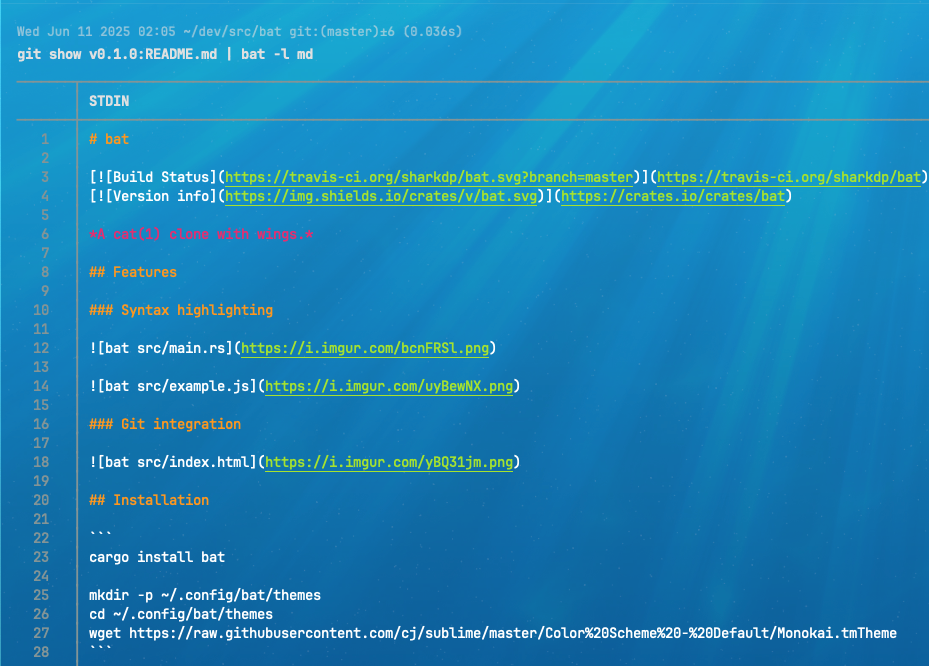Click the '### Syntax highlighting' heading

click(181, 310)
